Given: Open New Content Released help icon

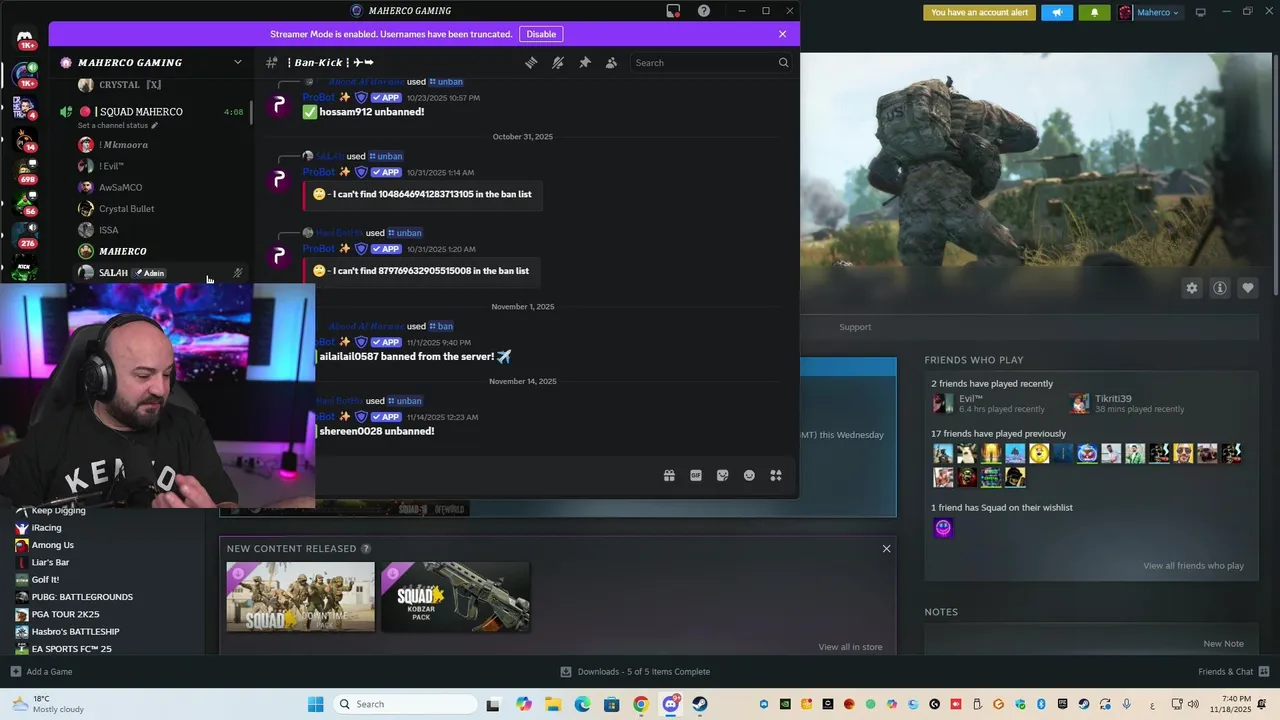Looking at the screenshot, I should pyautogui.click(x=366, y=549).
